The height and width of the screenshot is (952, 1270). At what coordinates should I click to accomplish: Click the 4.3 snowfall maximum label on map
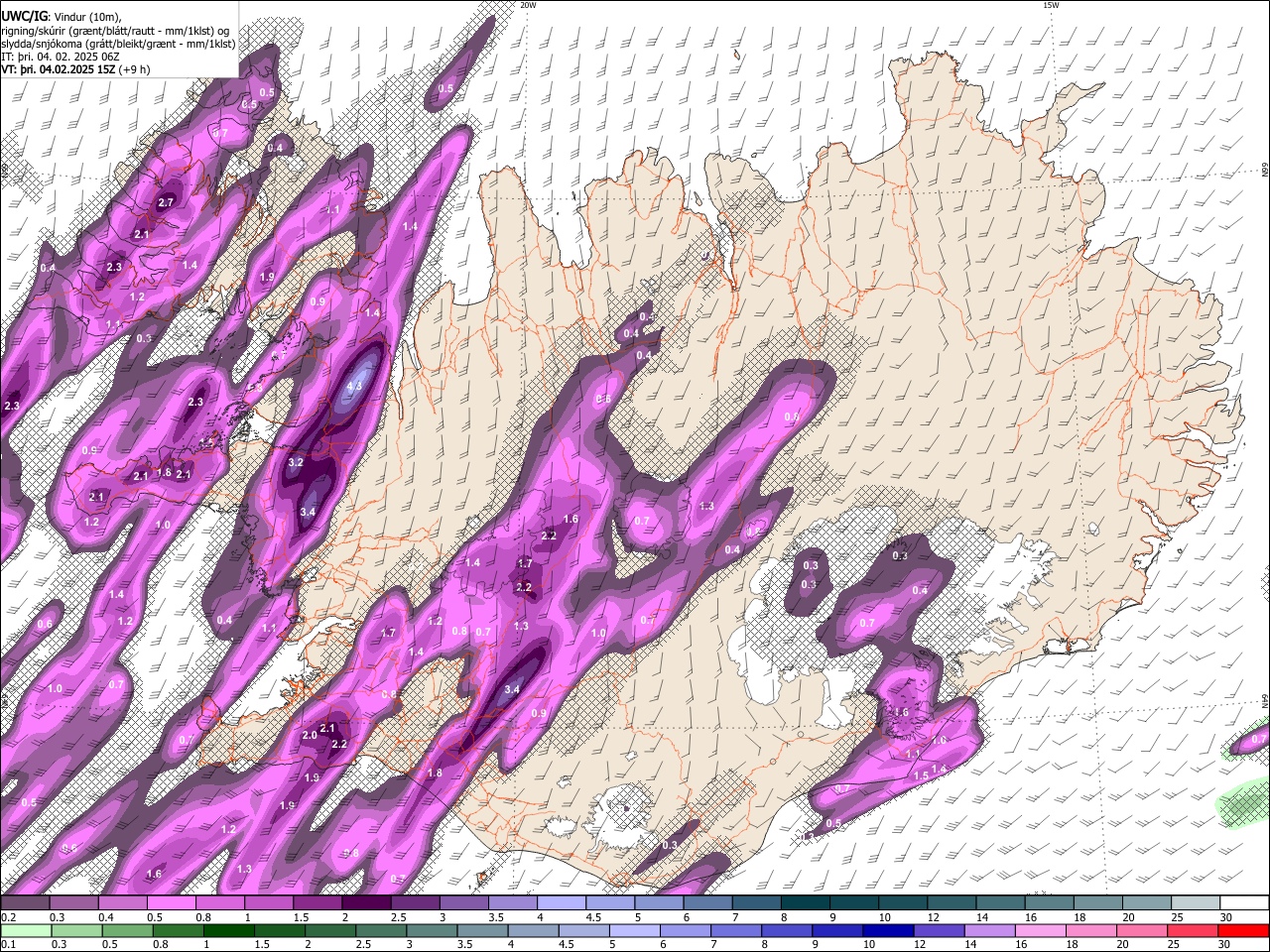click(x=356, y=387)
